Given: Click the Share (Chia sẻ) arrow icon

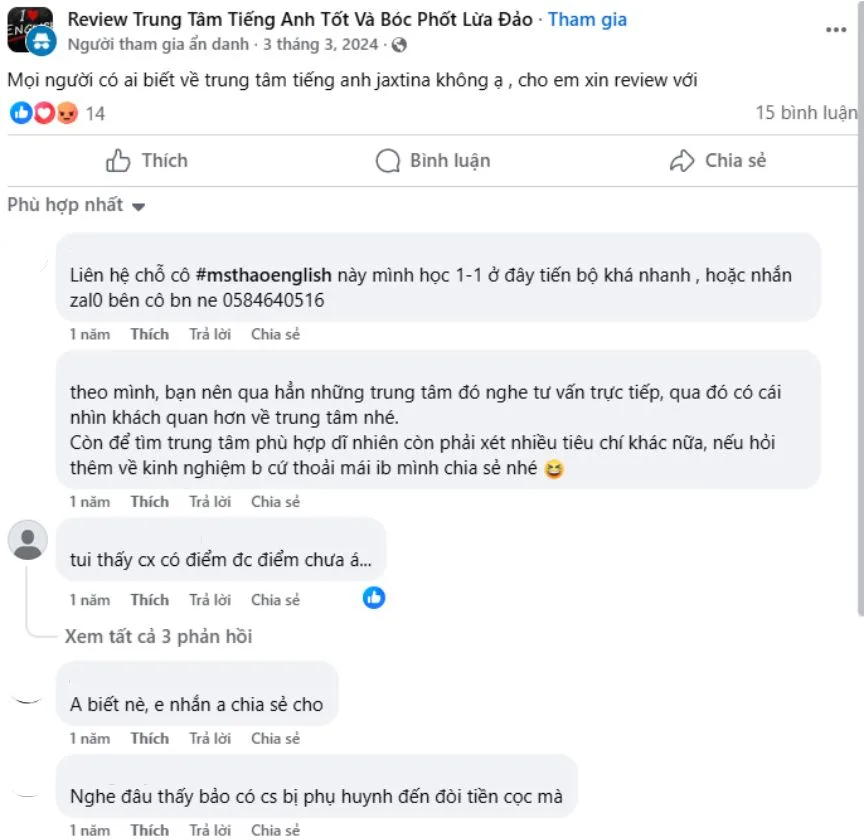Looking at the screenshot, I should coord(684,160).
